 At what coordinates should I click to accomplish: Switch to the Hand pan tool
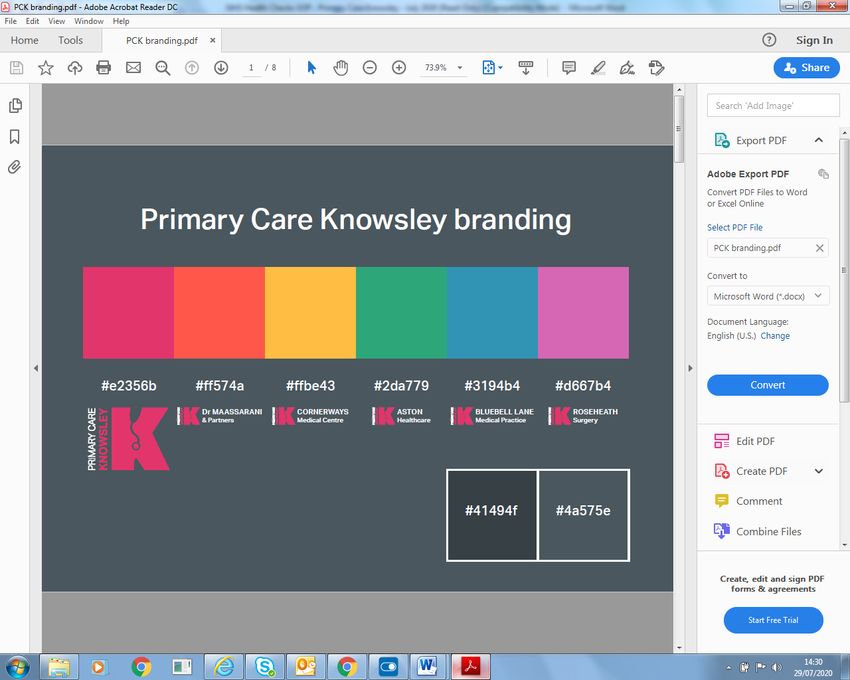click(x=340, y=68)
